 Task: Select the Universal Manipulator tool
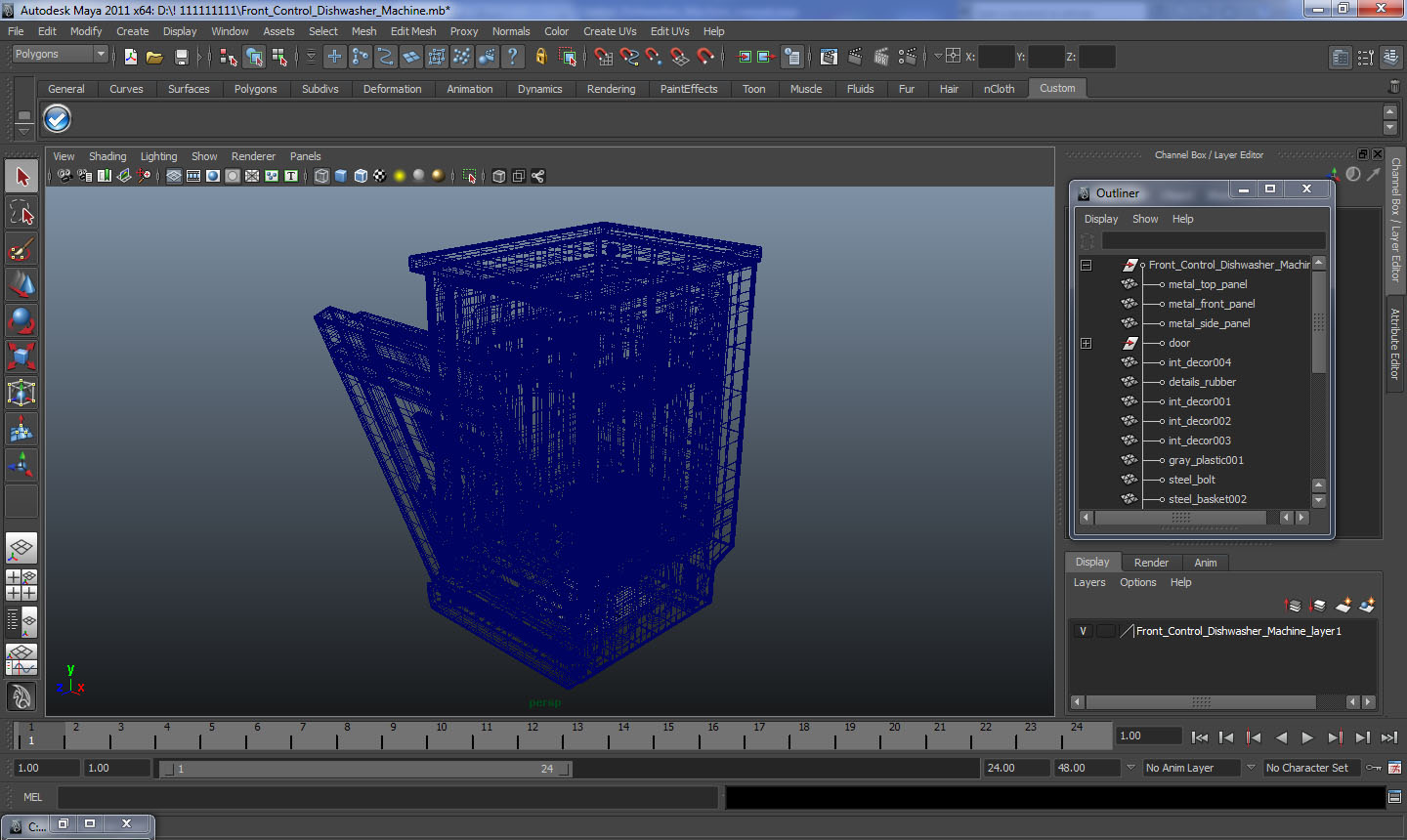pos(21,393)
